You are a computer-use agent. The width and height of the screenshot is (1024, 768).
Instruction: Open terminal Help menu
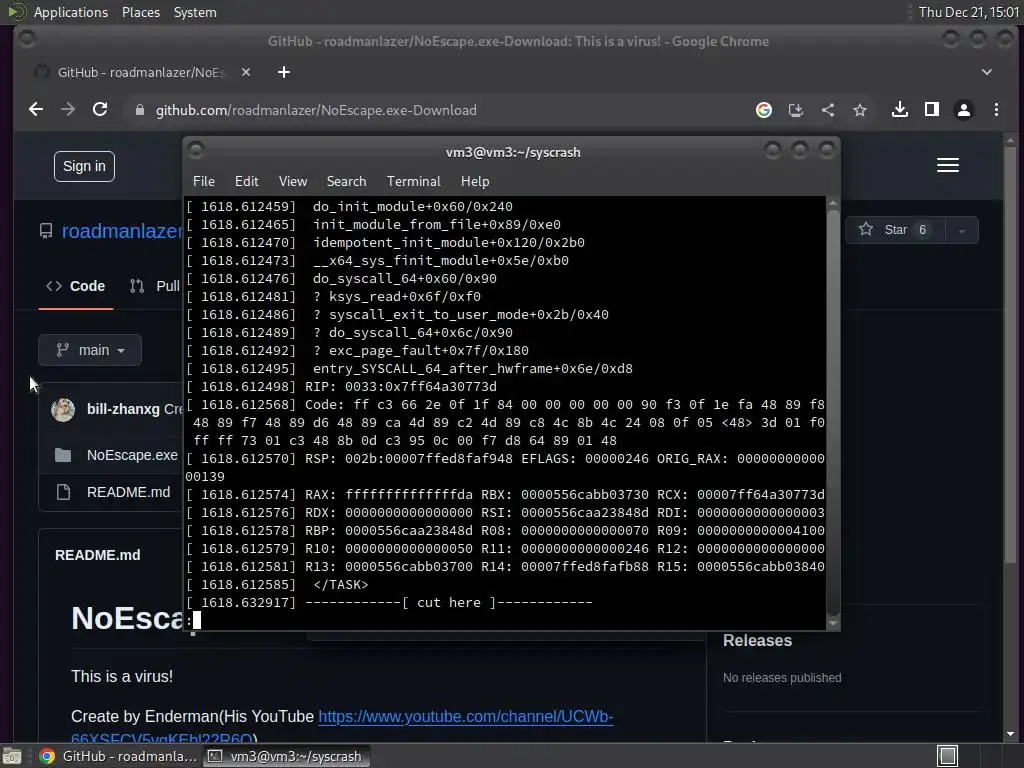[x=475, y=182]
